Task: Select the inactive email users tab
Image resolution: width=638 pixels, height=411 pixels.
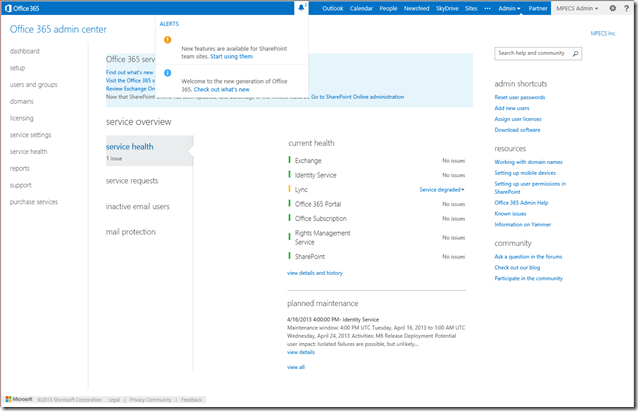Action: pyautogui.click(x=138, y=206)
